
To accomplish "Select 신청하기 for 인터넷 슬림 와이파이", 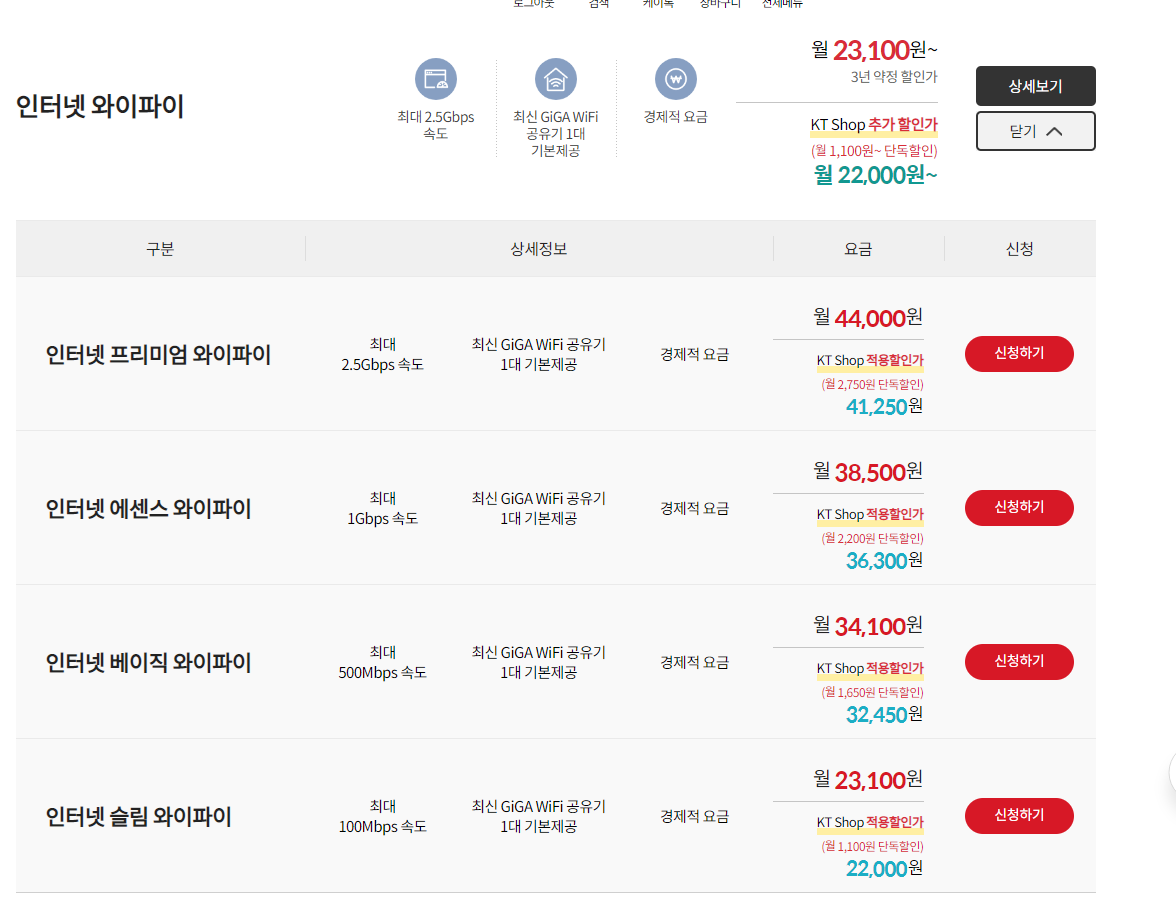I will 1019,816.
